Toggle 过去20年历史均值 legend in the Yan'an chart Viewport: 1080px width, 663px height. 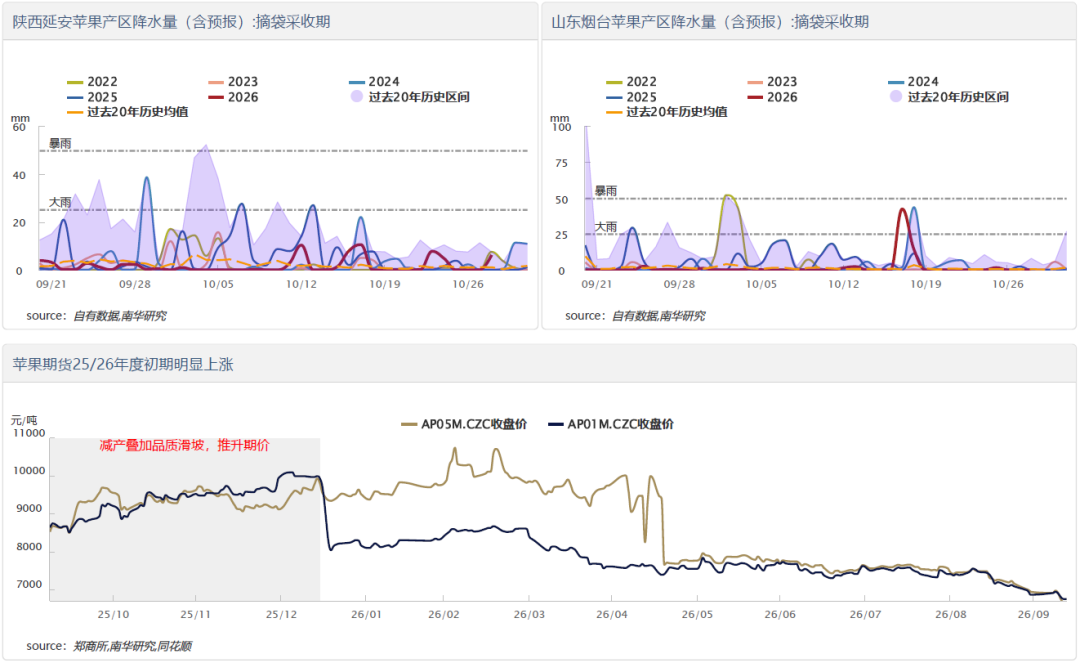[127, 112]
